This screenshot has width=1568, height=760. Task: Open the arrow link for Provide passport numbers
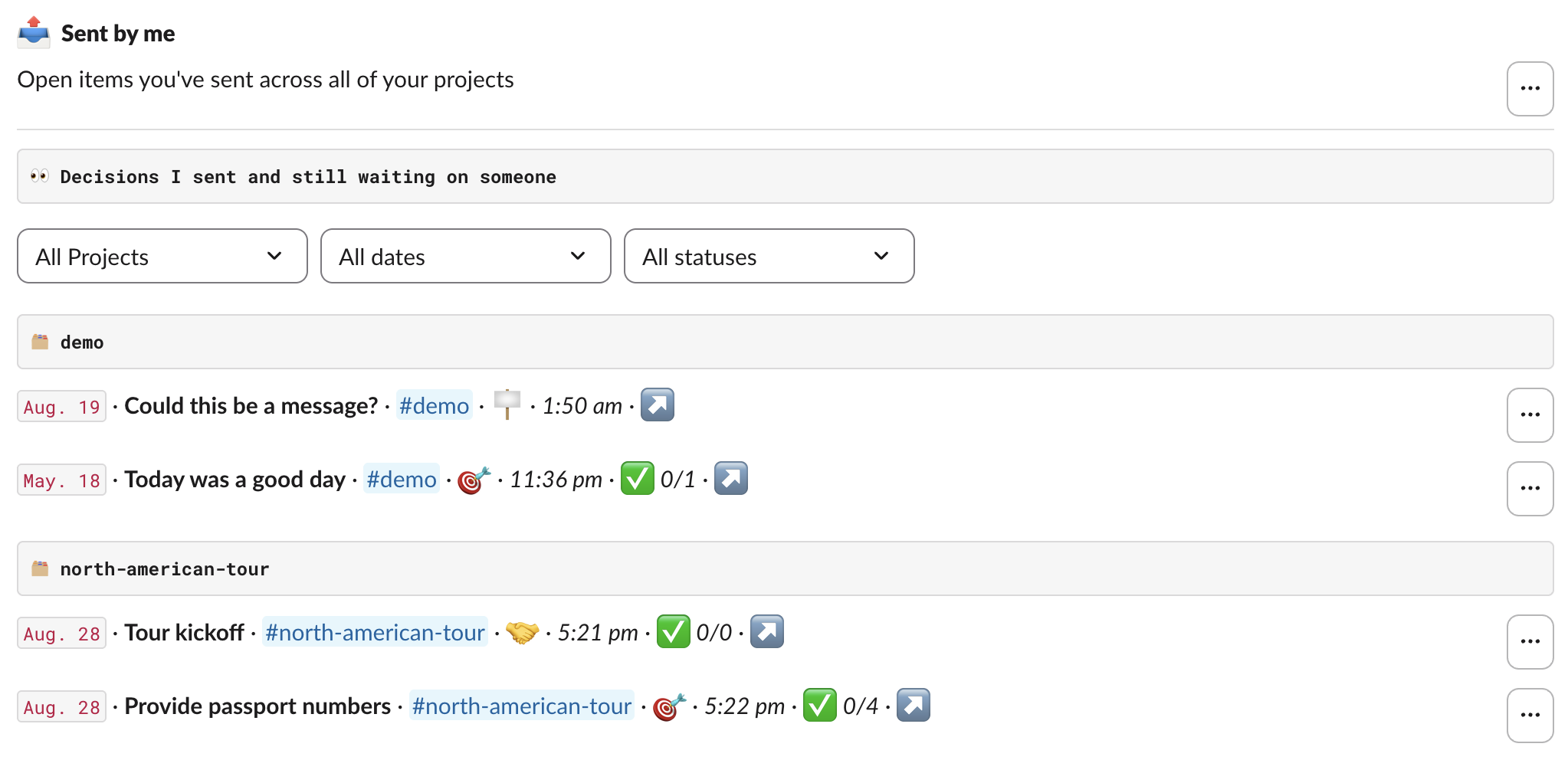(x=914, y=705)
